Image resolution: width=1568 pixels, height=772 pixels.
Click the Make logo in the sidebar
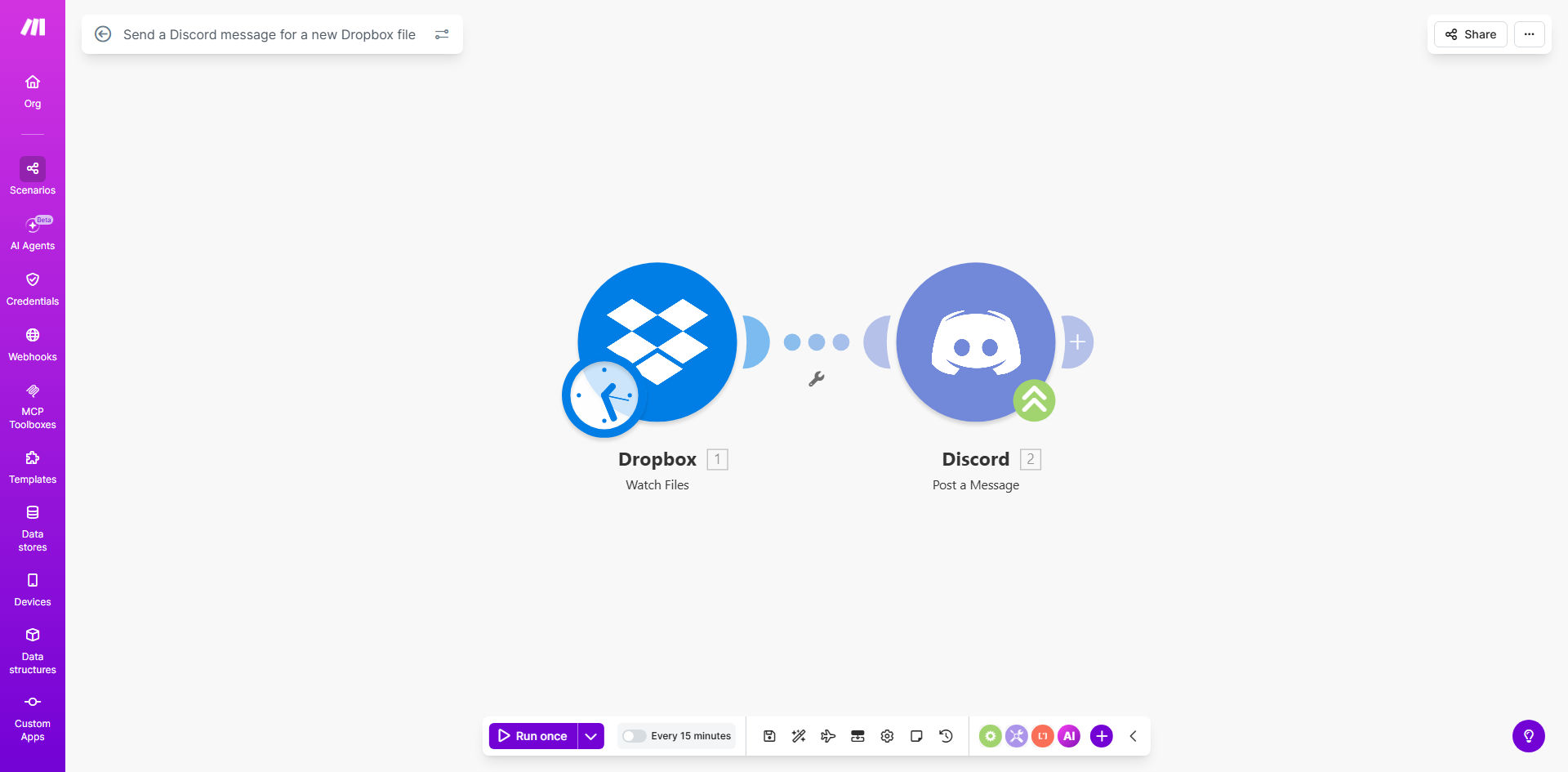click(x=33, y=27)
